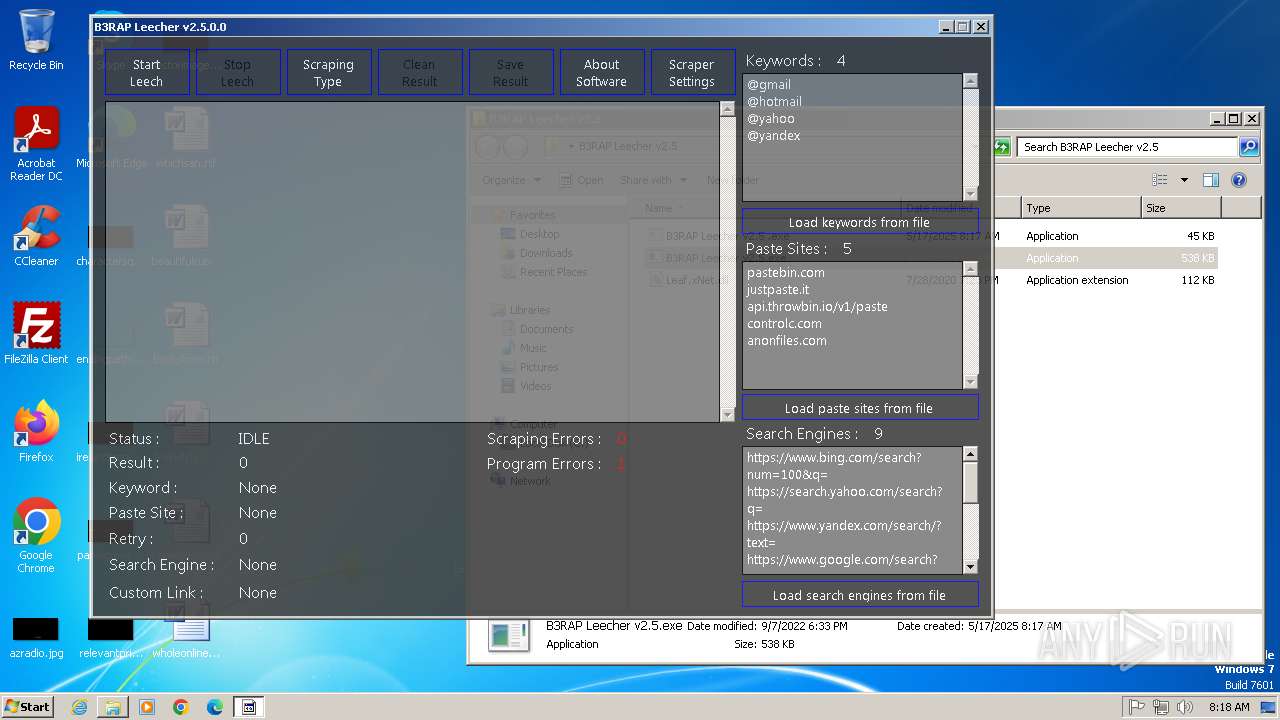Screen dimensions: 1280x720
Task: Click the yandex.com search engine URL
Action: 844,534
